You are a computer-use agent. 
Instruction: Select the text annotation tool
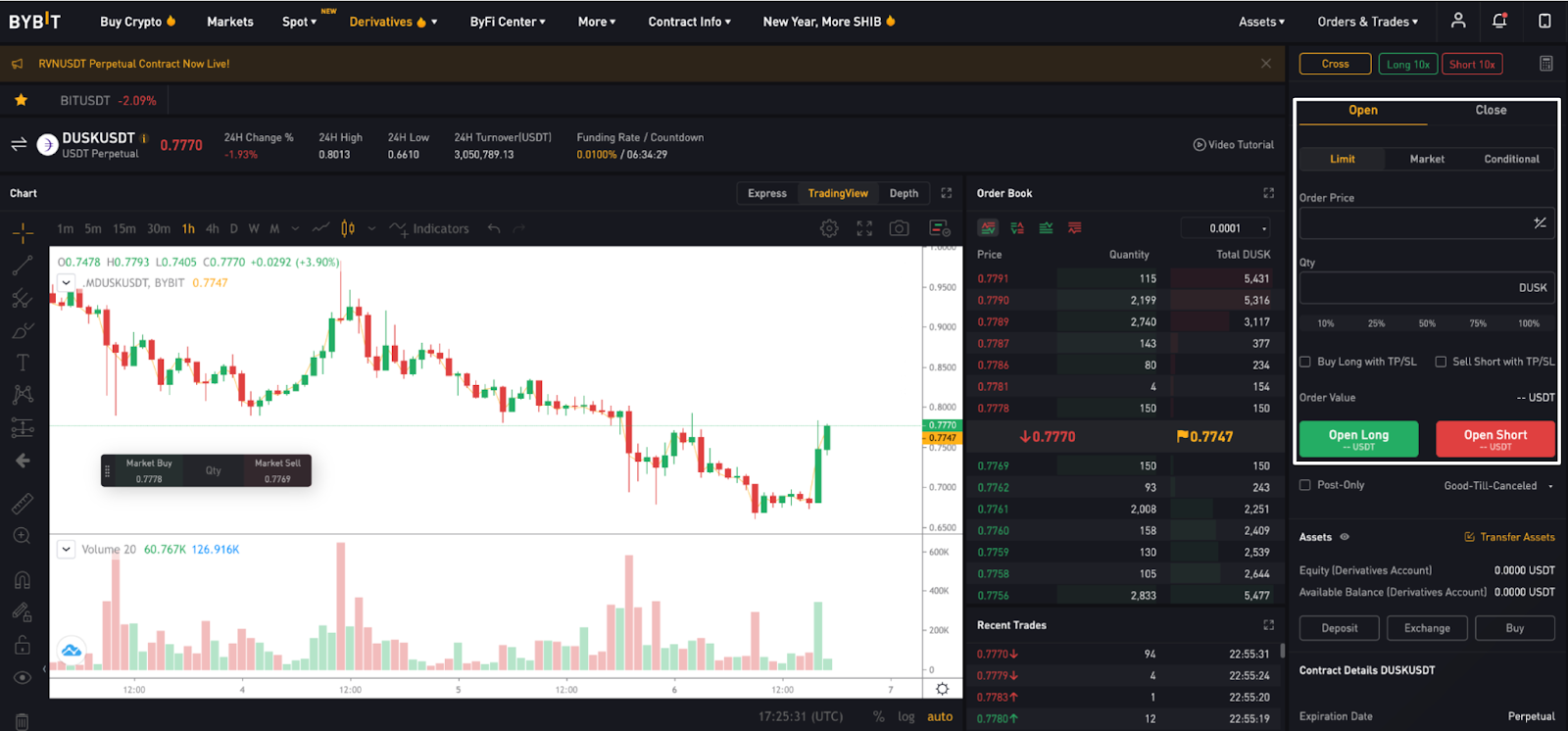(23, 363)
